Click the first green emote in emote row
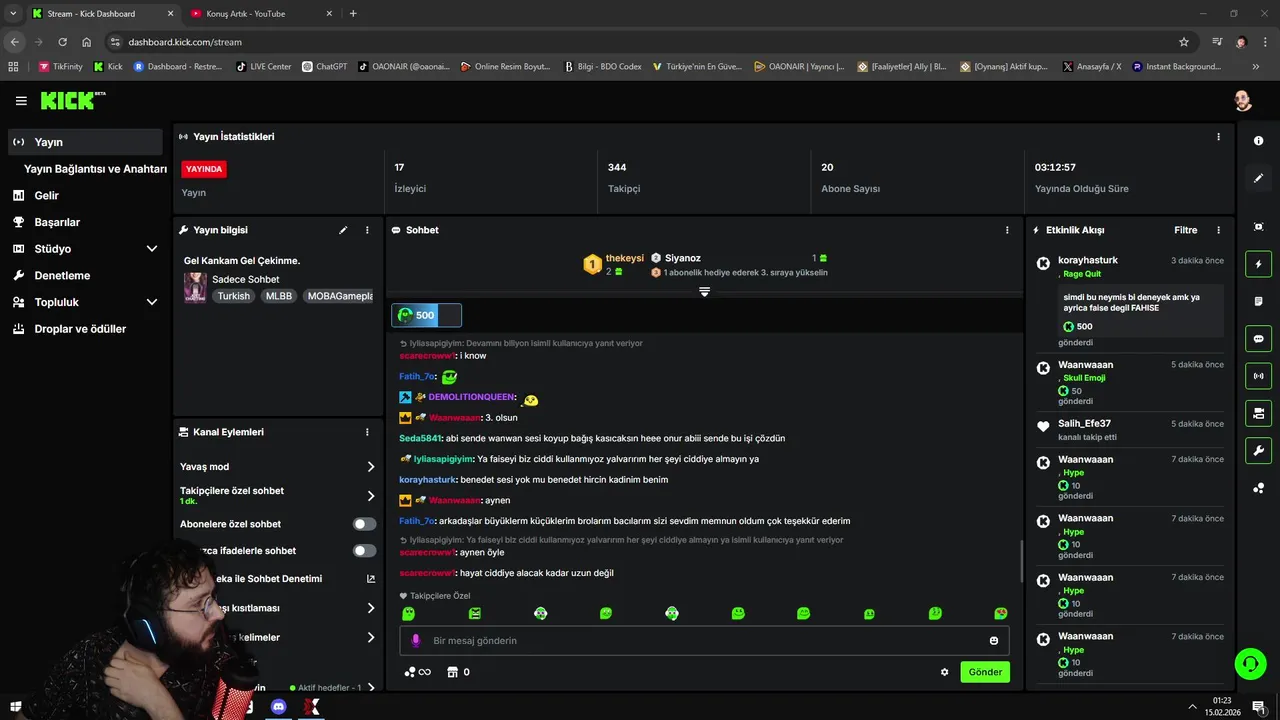Screen dimensions: 1280x720 pos(408,613)
